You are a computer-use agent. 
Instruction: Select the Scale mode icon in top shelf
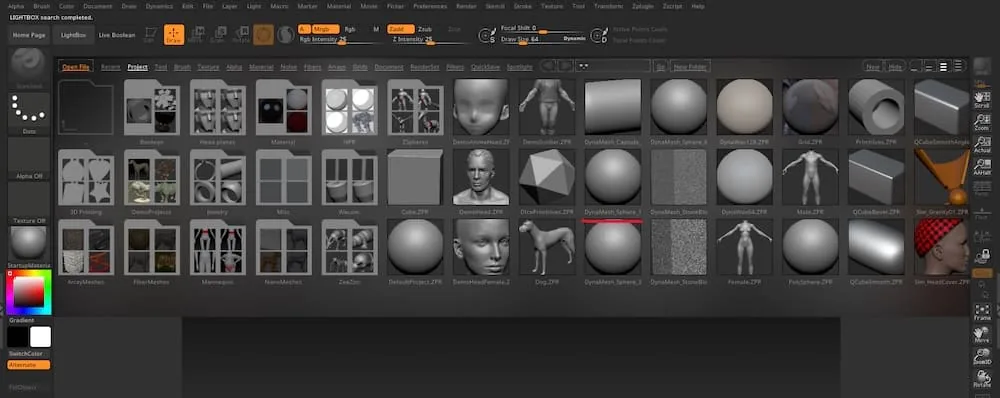pyautogui.click(x=219, y=34)
